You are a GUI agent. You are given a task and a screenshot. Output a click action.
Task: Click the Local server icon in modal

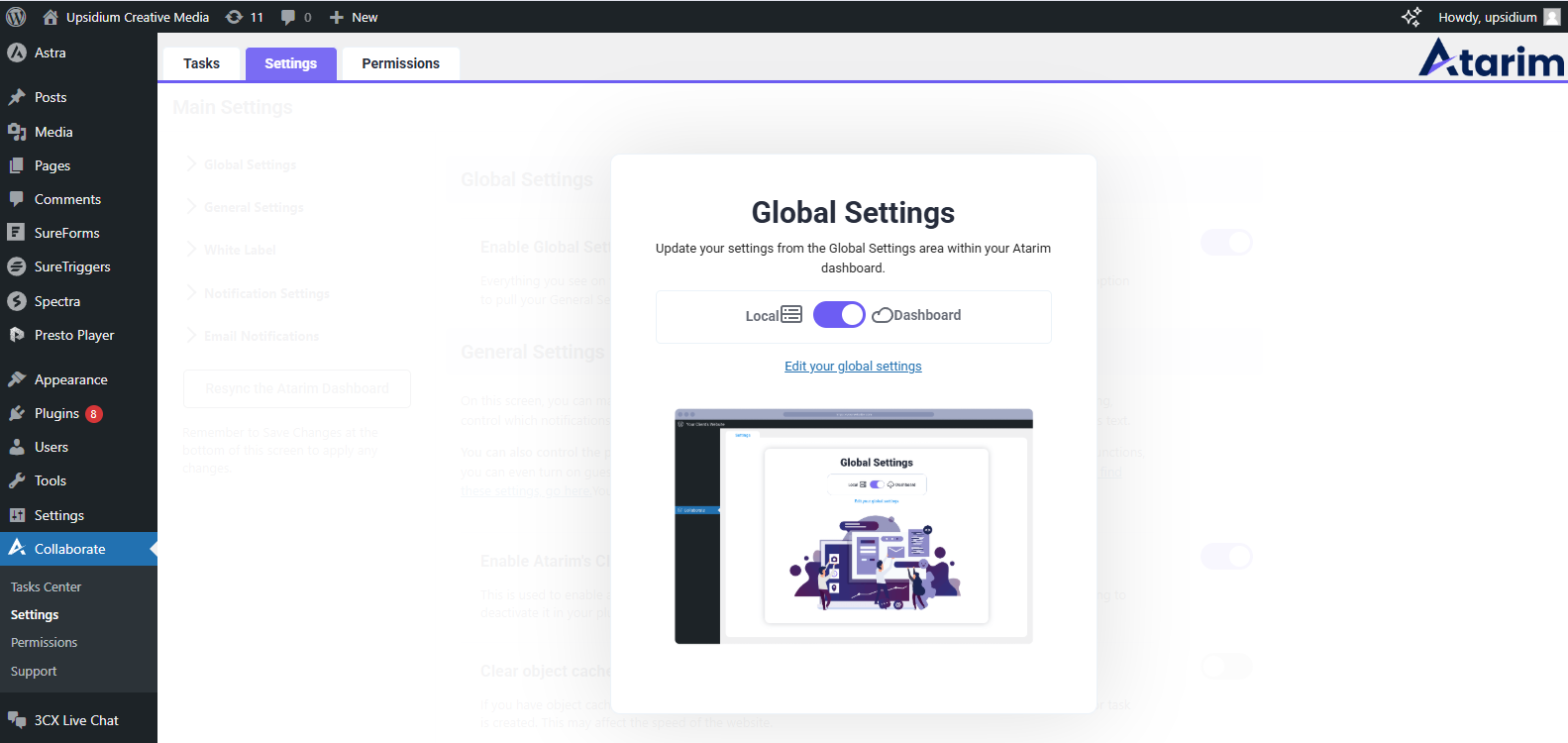click(791, 314)
